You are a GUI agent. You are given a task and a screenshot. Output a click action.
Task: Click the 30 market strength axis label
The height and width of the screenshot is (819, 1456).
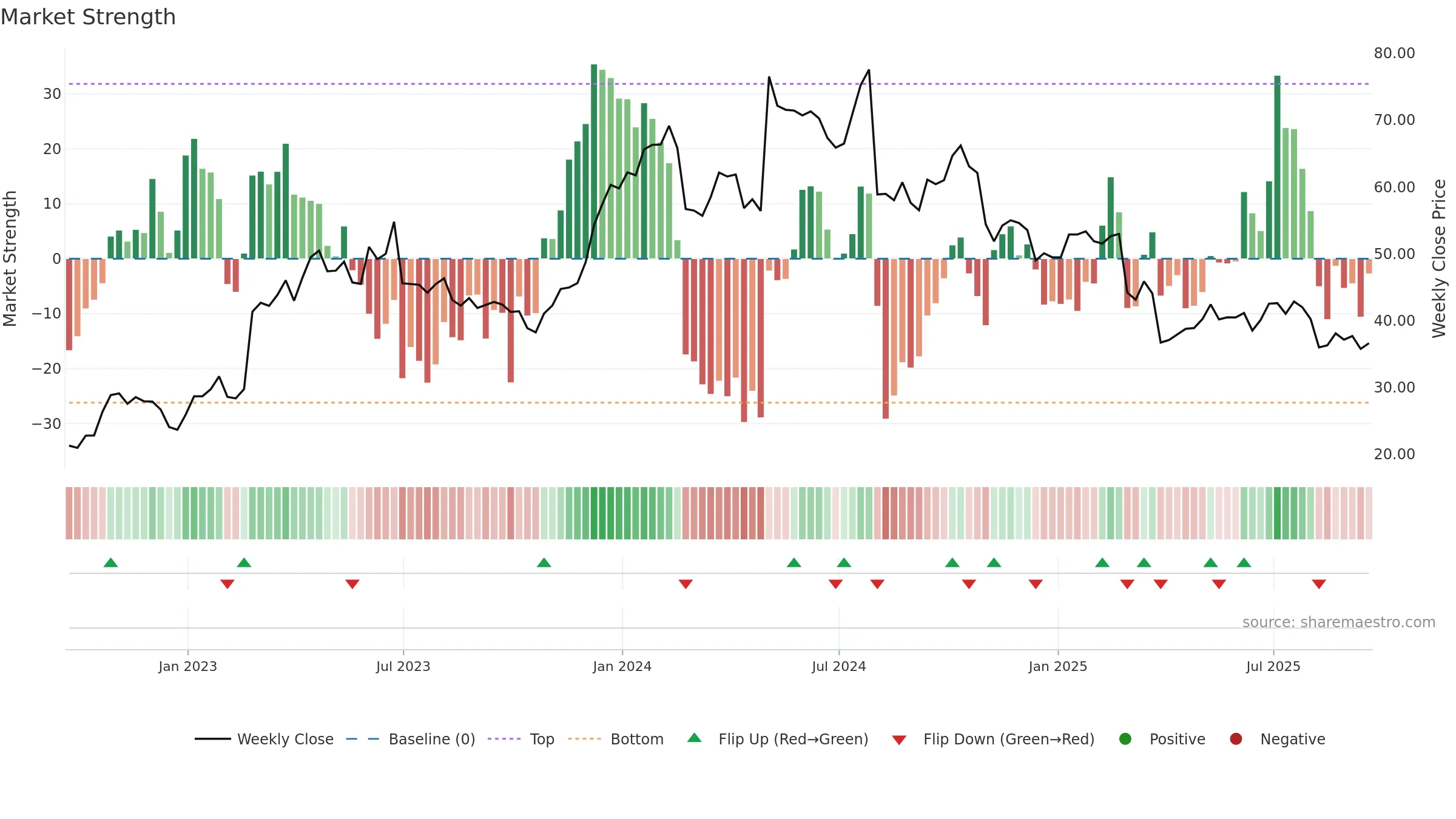tap(52, 94)
